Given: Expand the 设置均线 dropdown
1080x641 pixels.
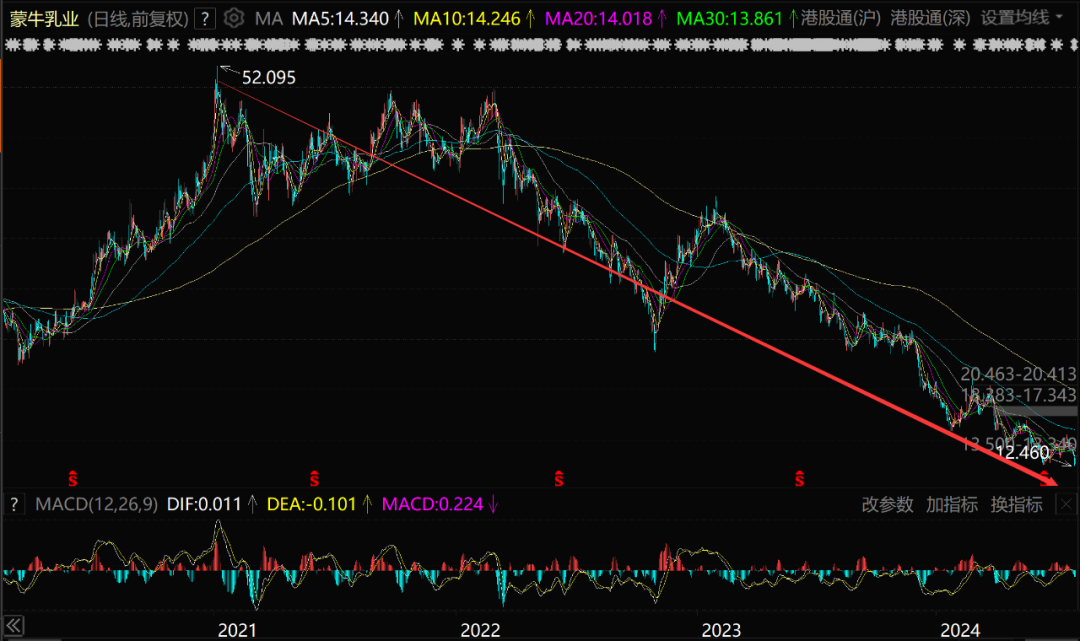Looking at the screenshot, I should (1021, 18).
